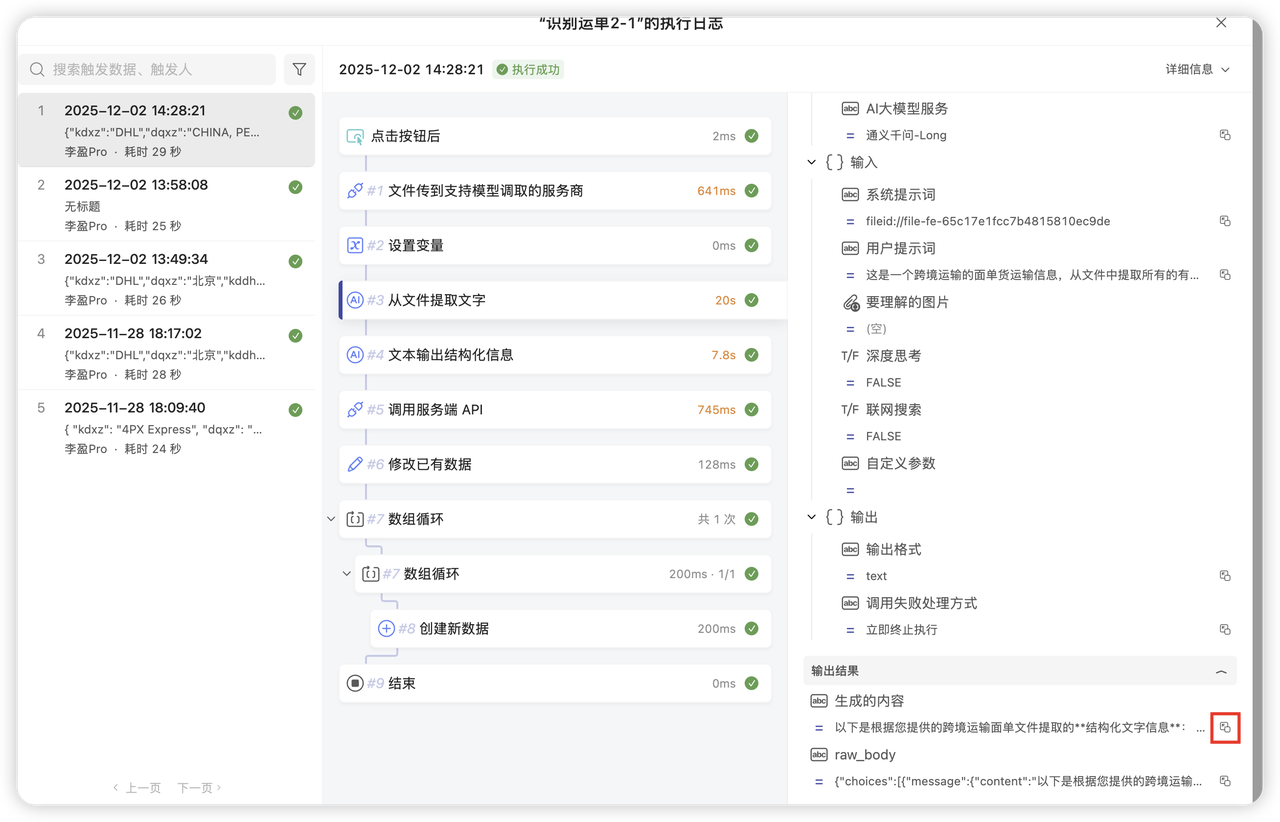Screen dimensions: 1280x822
Task: Copy the fileid system prompt value
Action: coord(1225,221)
